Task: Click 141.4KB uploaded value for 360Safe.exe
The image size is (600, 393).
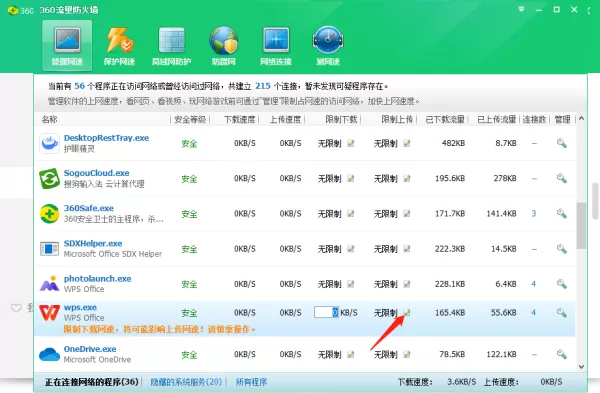Action: [x=501, y=214]
